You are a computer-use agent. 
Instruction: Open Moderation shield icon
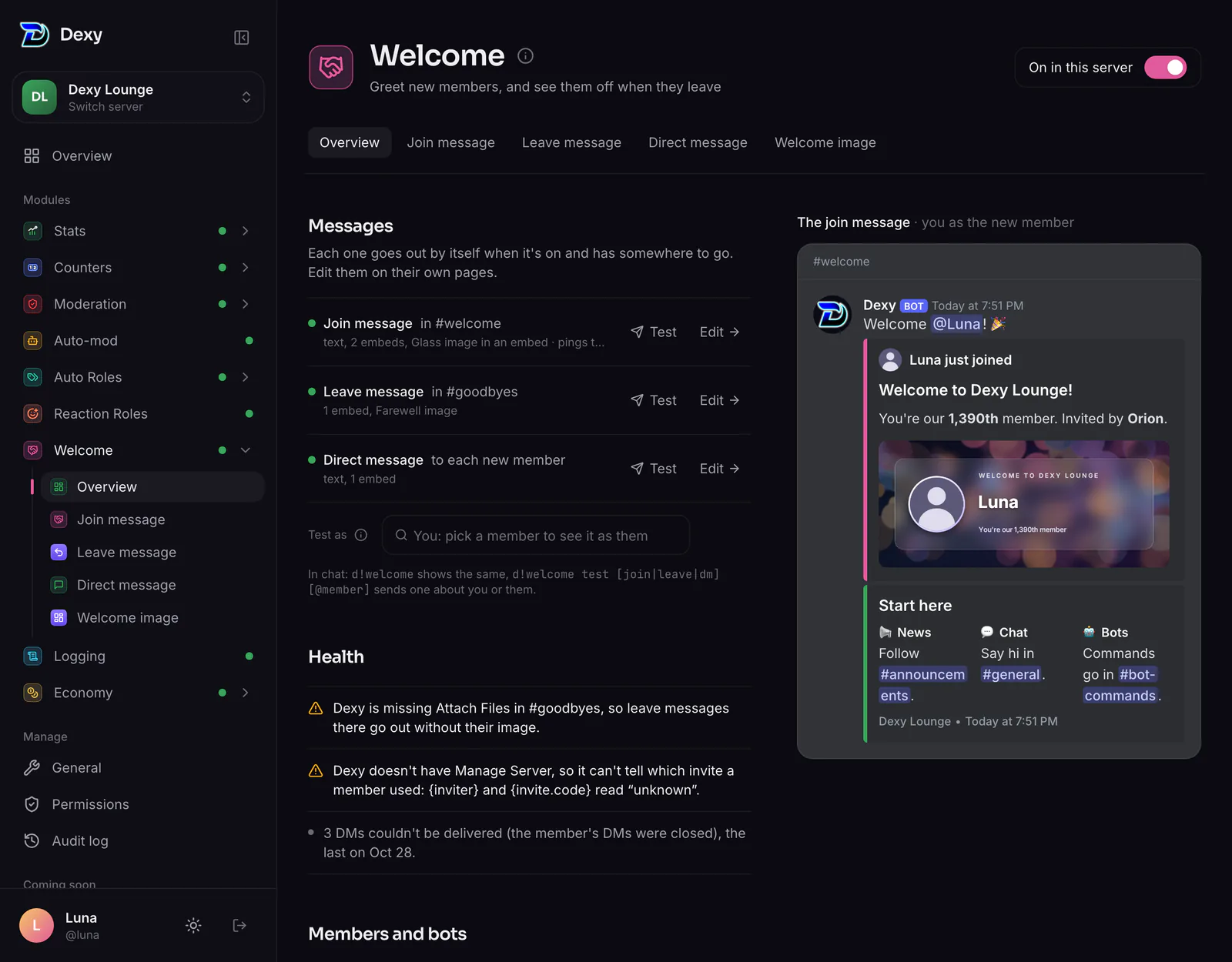pos(33,304)
